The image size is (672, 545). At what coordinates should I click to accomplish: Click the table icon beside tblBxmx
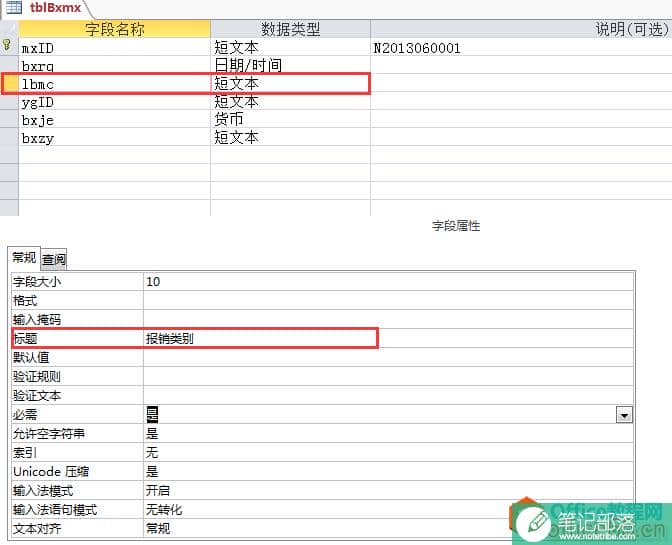point(14,7)
